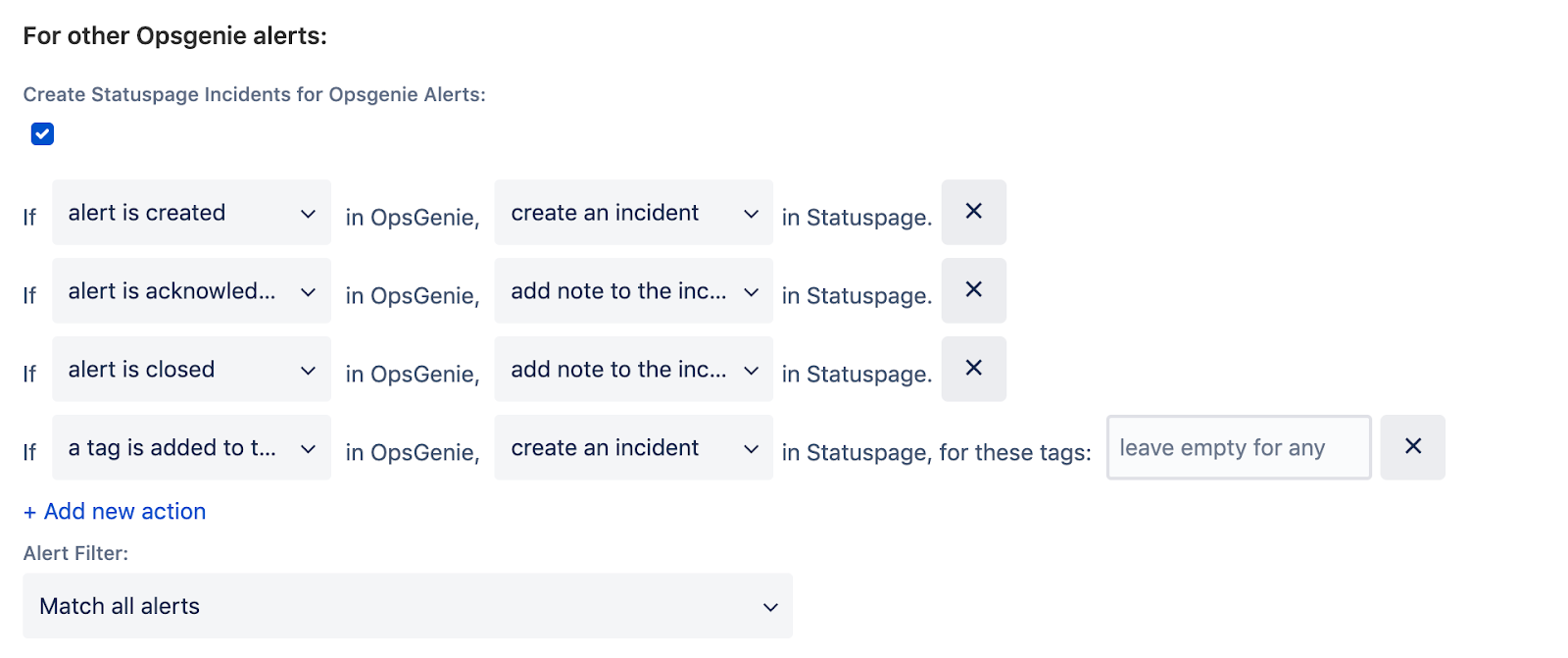1568x658 pixels.
Task: Expand the 'a tag is added' condition dropdown
Action: pyautogui.click(x=191, y=448)
